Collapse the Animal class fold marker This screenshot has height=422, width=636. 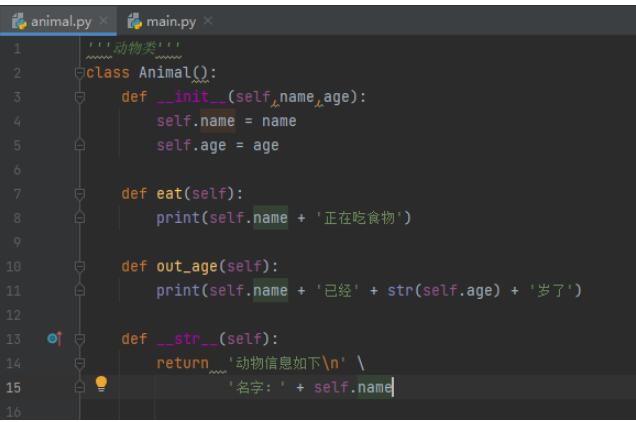(80, 73)
